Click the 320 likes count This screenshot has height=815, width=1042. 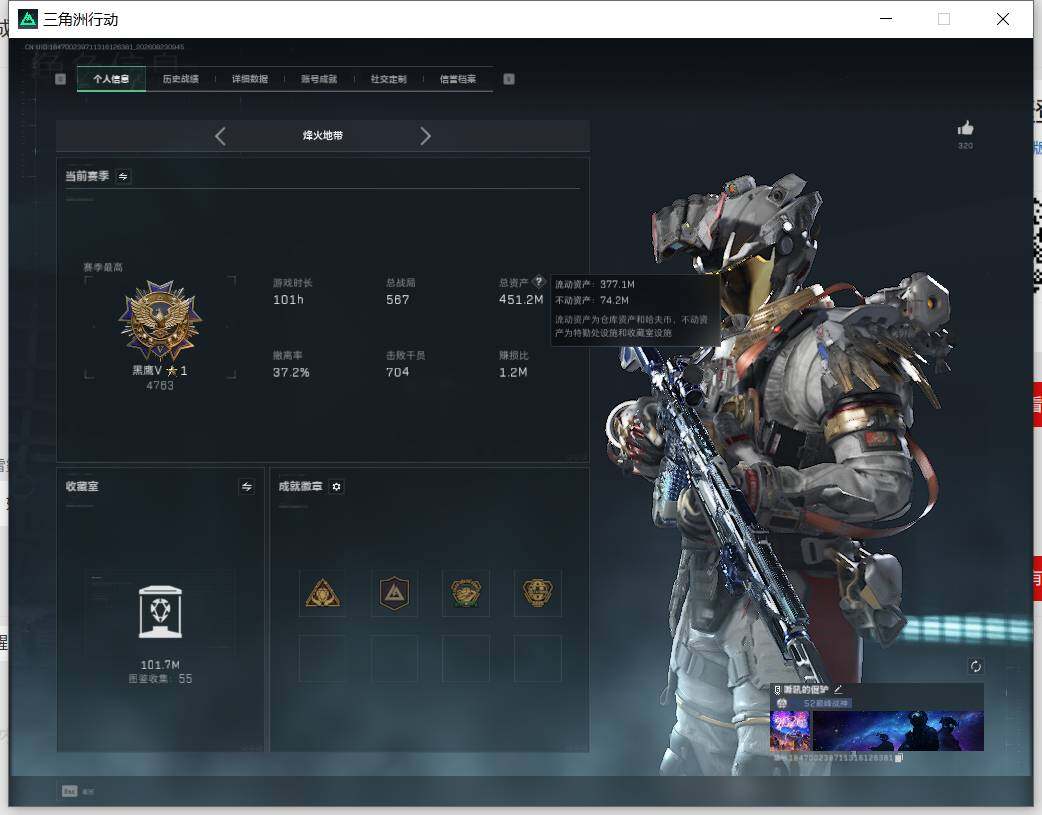966,146
